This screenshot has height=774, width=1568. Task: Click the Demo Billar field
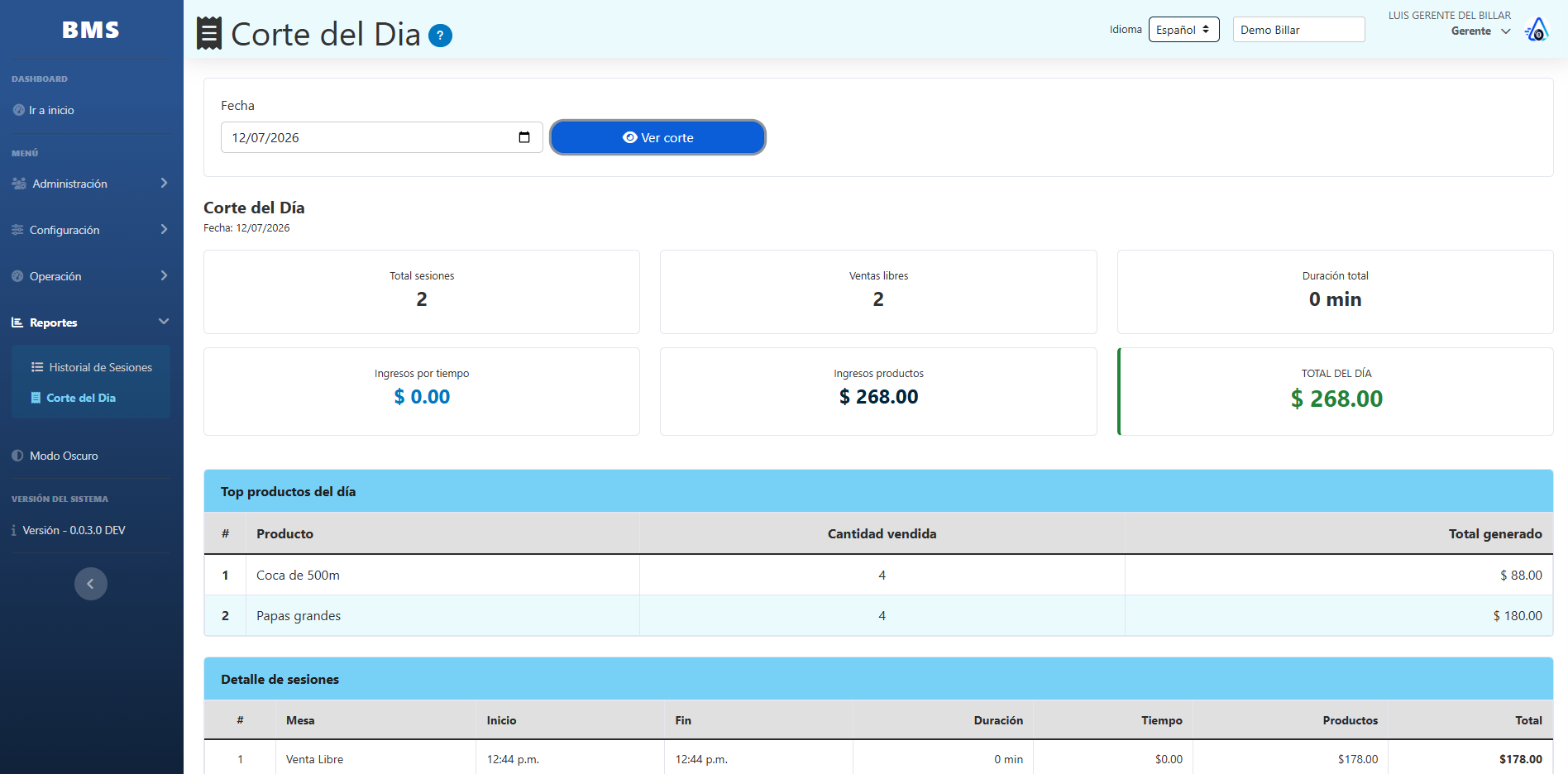(1298, 30)
